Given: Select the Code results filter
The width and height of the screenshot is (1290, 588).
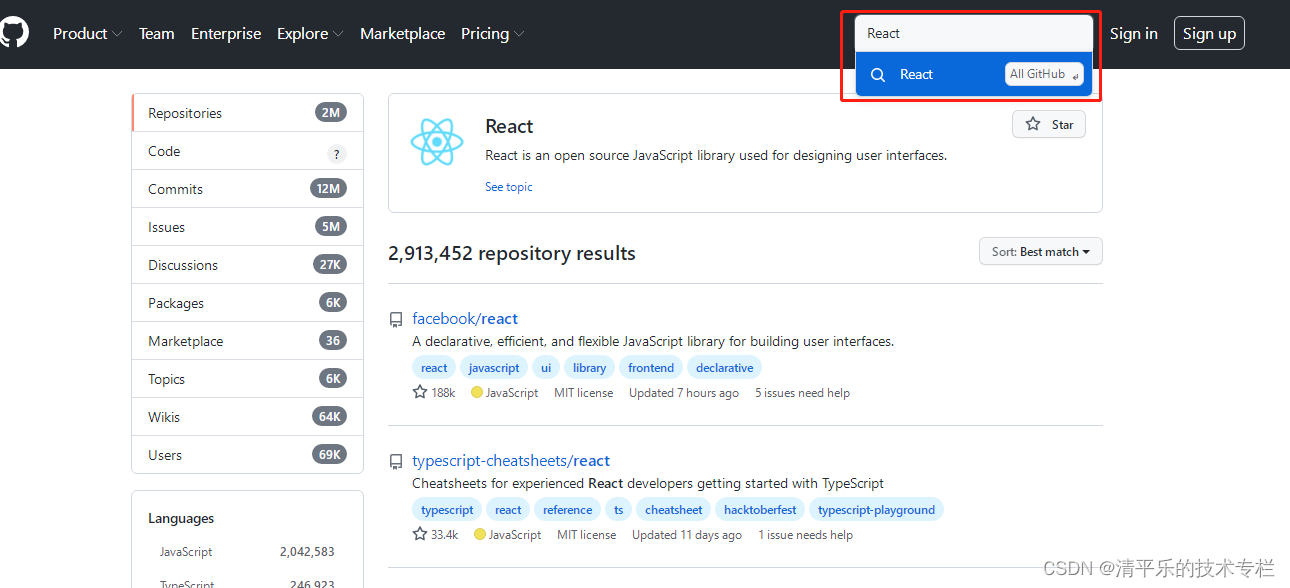Looking at the screenshot, I should (247, 151).
